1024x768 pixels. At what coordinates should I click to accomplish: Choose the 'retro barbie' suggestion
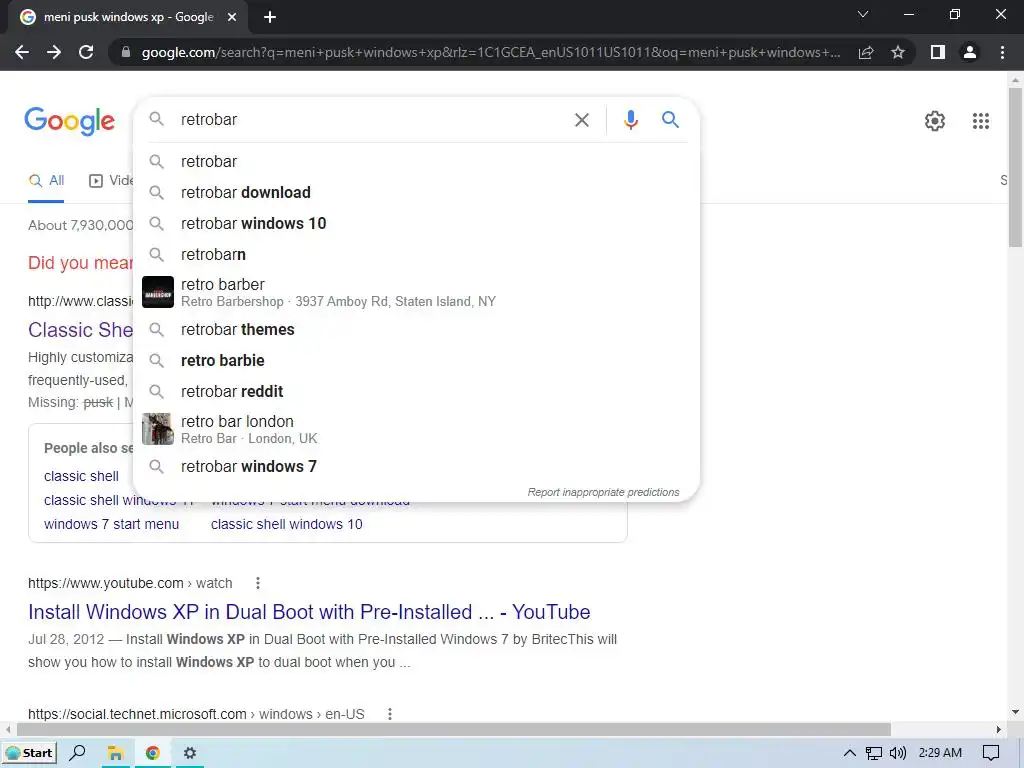(x=416, y=360)
